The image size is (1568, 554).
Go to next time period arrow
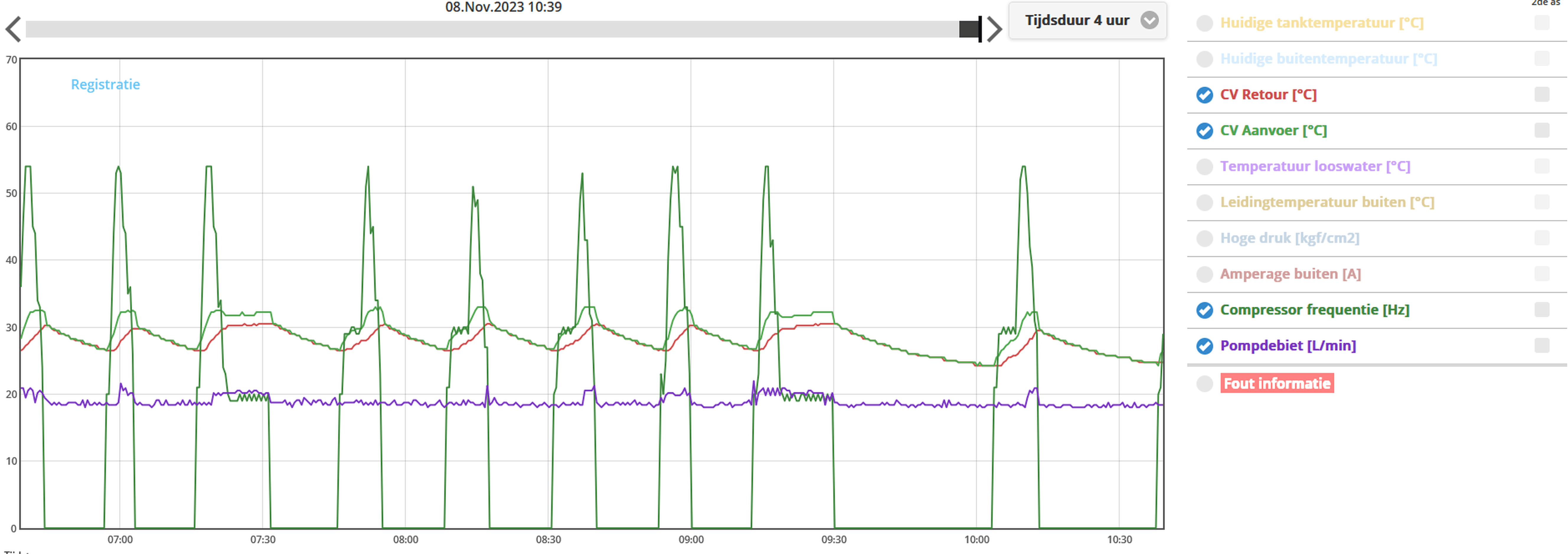pyautogui.click(x=994, y=29)
